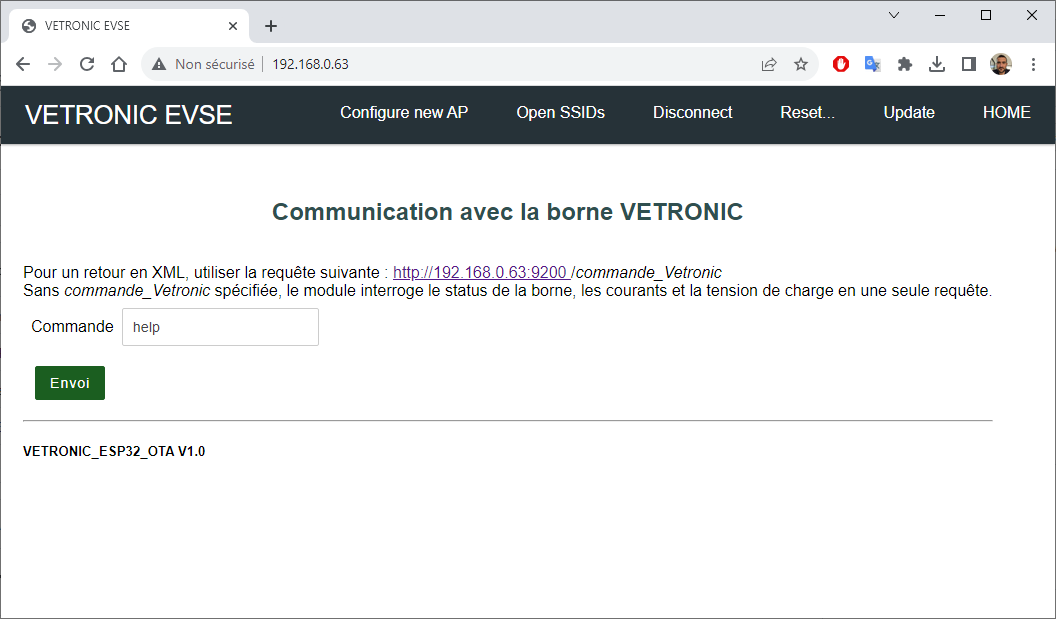Close the VETRONIC EVSE tab
Image resolution: width=1056 pixels, height=619 pixels.
(x=233, y=26)
